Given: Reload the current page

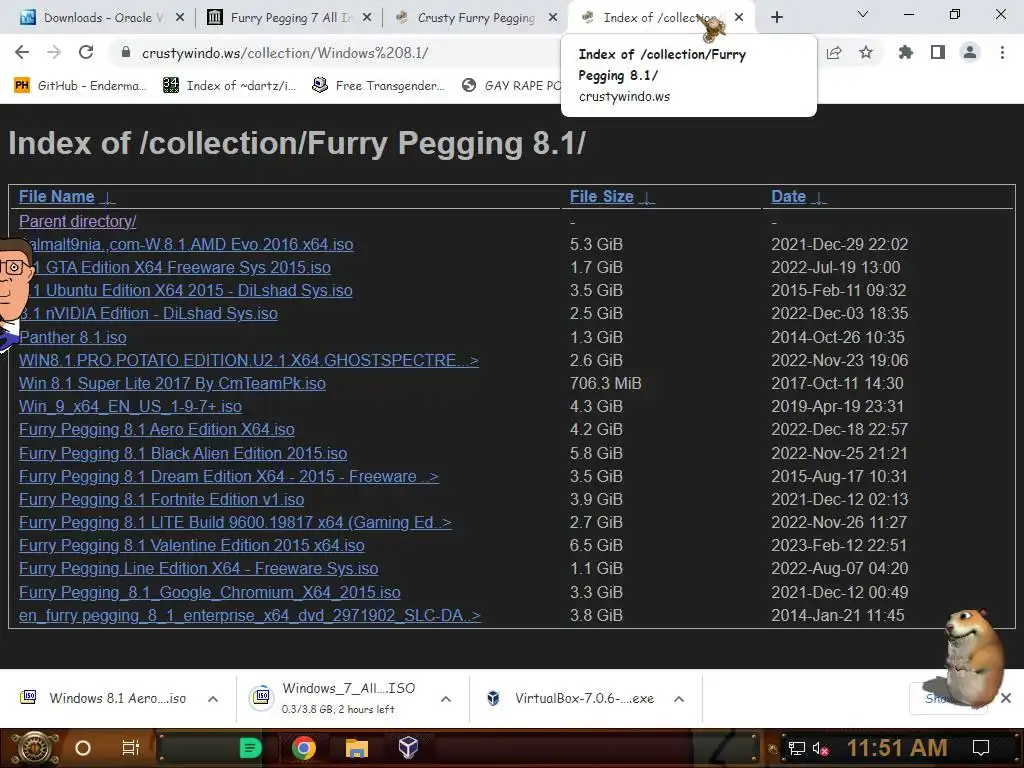Looking at the screenshot, I should [x=86, y=52].
